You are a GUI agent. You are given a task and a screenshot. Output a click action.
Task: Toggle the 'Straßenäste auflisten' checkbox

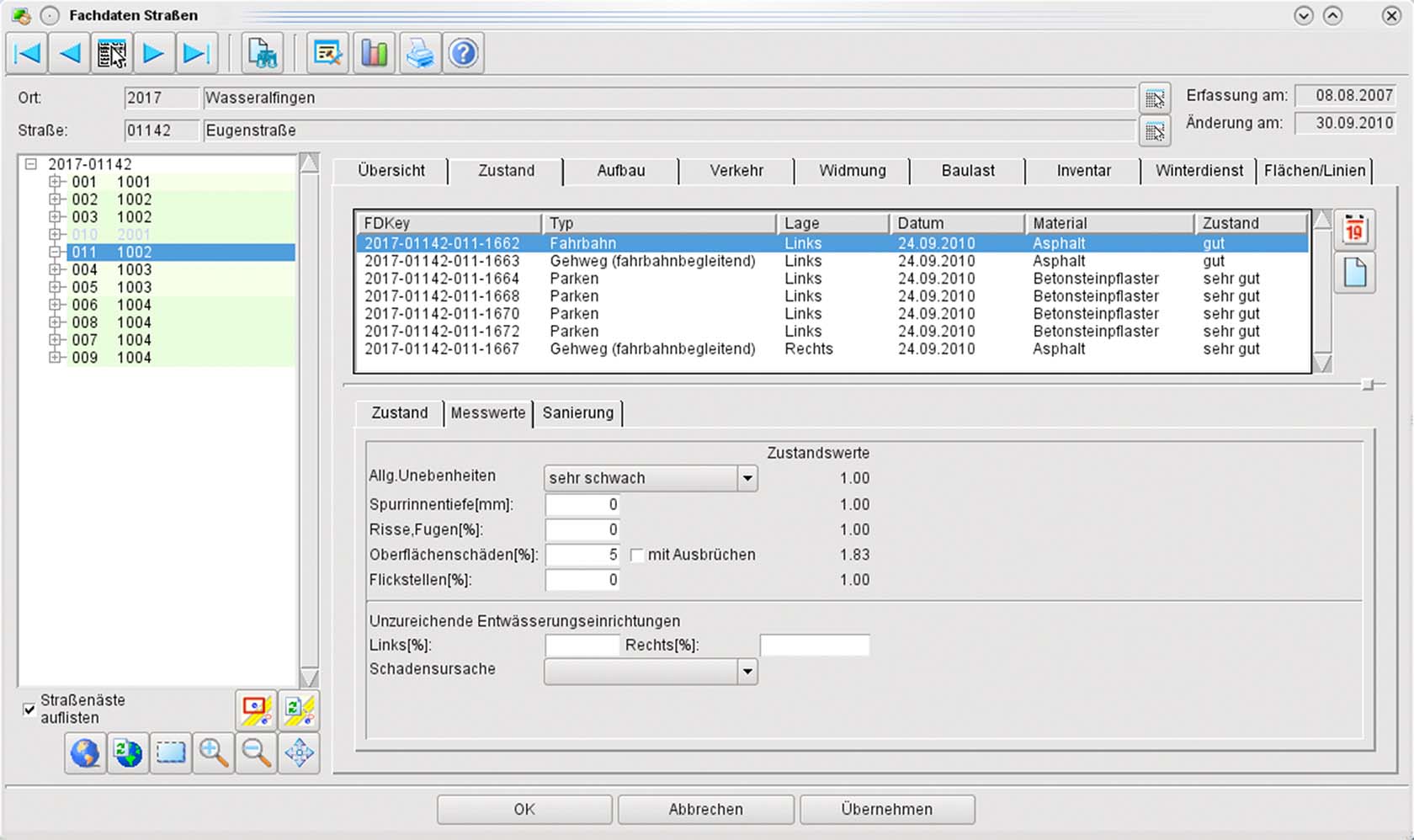(29, 709)
